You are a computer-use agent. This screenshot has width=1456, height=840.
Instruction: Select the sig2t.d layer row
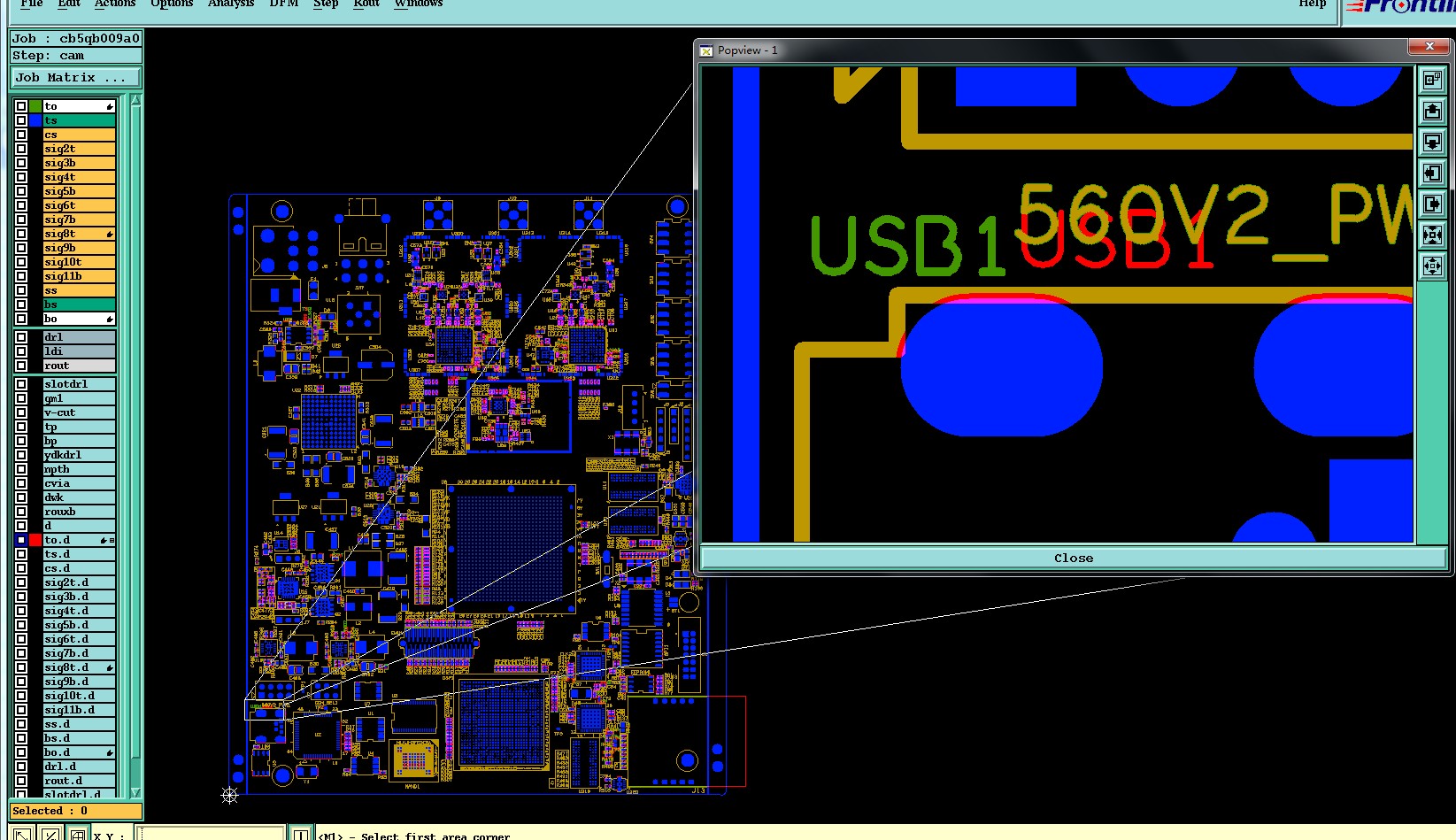coord(80,582)
